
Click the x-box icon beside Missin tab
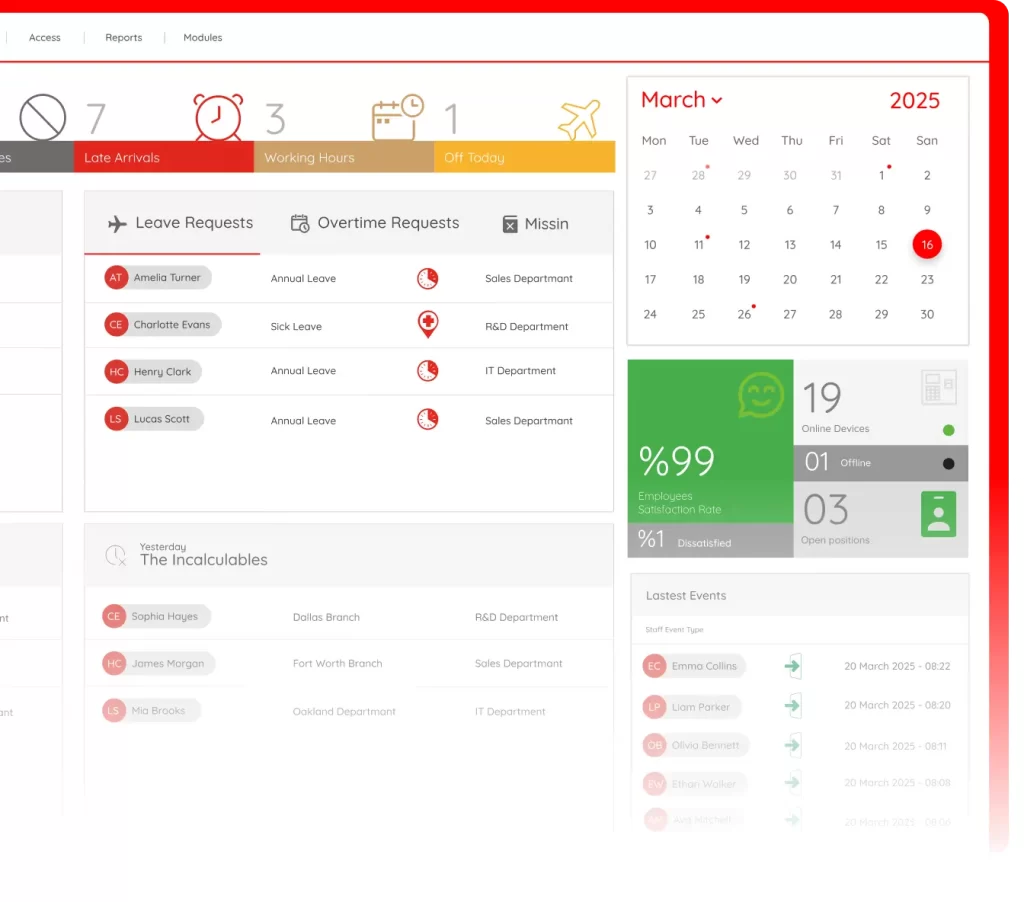pyautogui.click(x=510, y=225)
